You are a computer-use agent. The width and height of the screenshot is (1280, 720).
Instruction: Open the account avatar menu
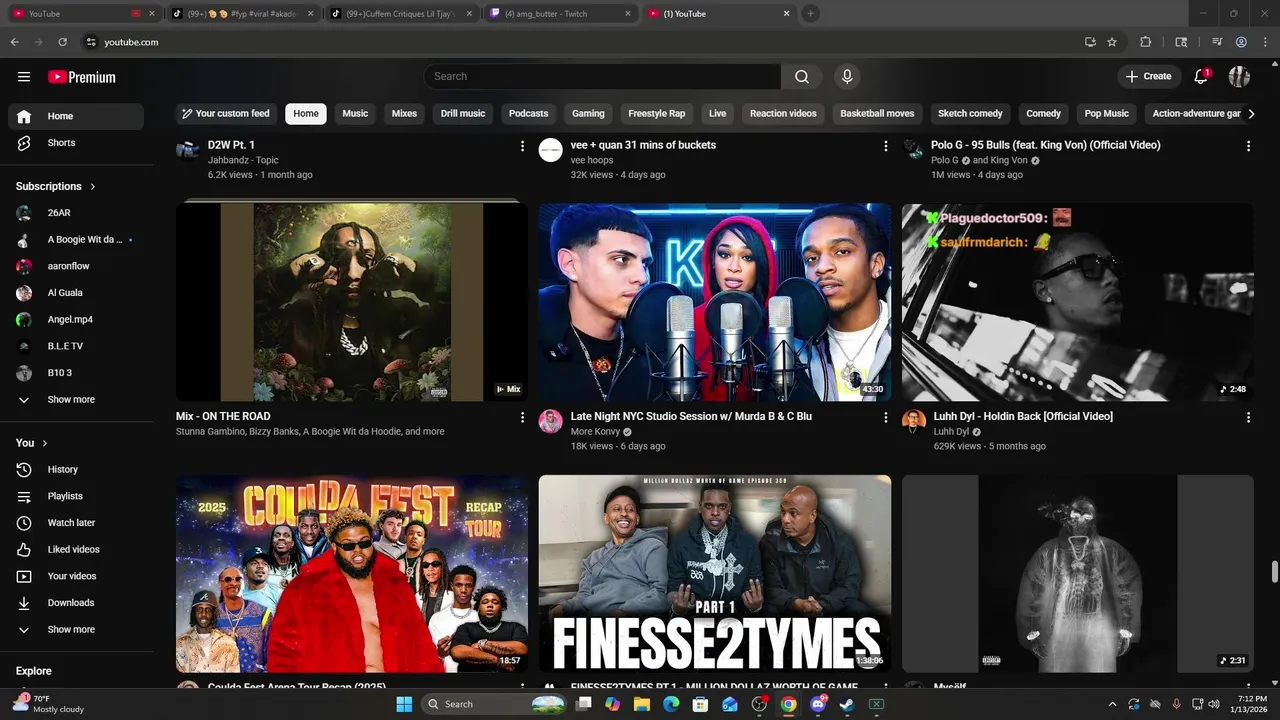coord(1239,77)
